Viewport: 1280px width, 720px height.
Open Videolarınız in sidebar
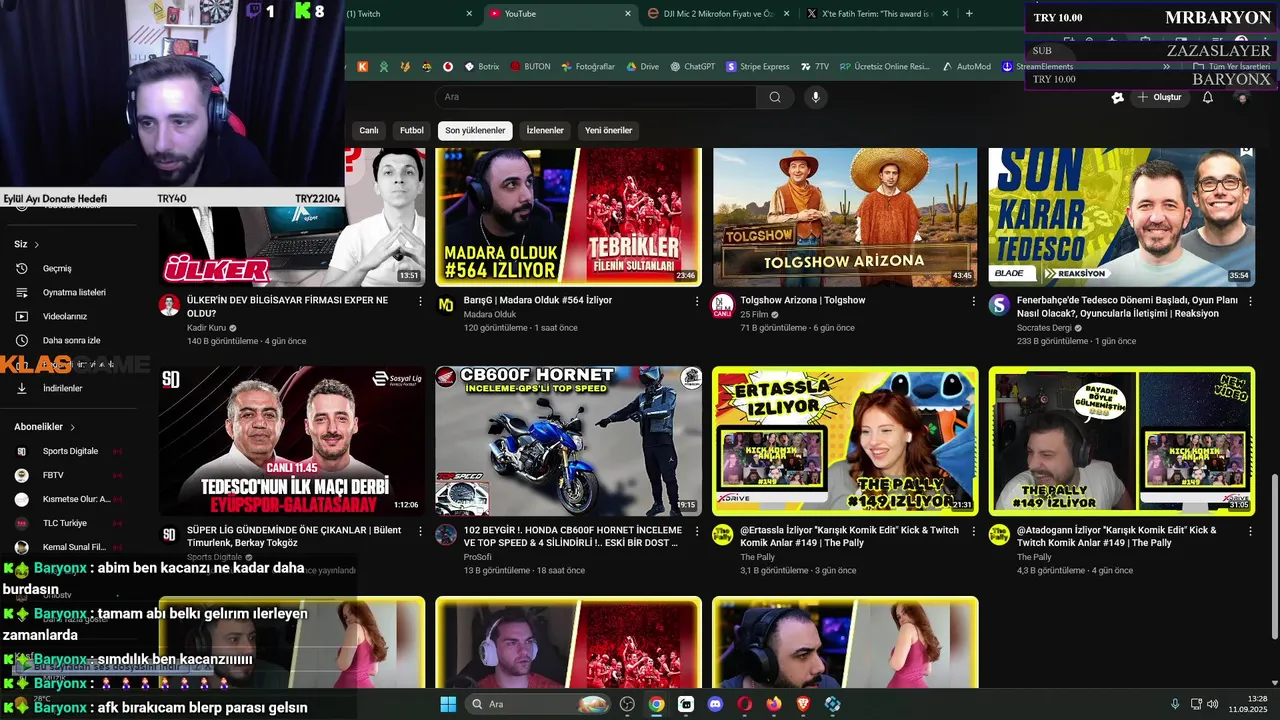tap(64, 316)
